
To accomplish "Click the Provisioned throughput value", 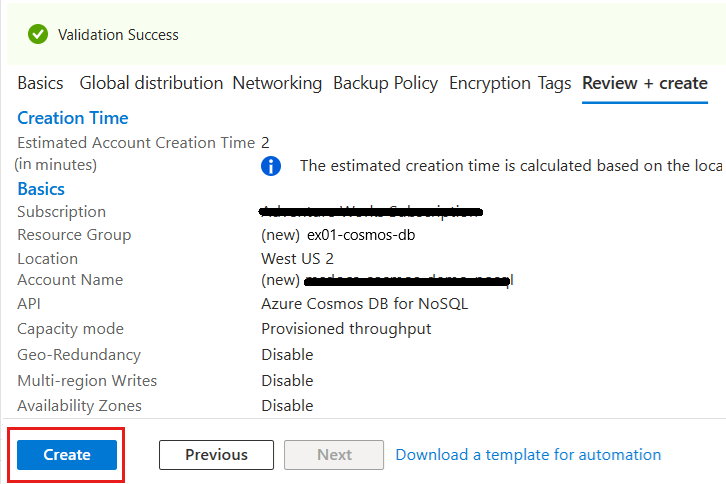I will point(346,329).
